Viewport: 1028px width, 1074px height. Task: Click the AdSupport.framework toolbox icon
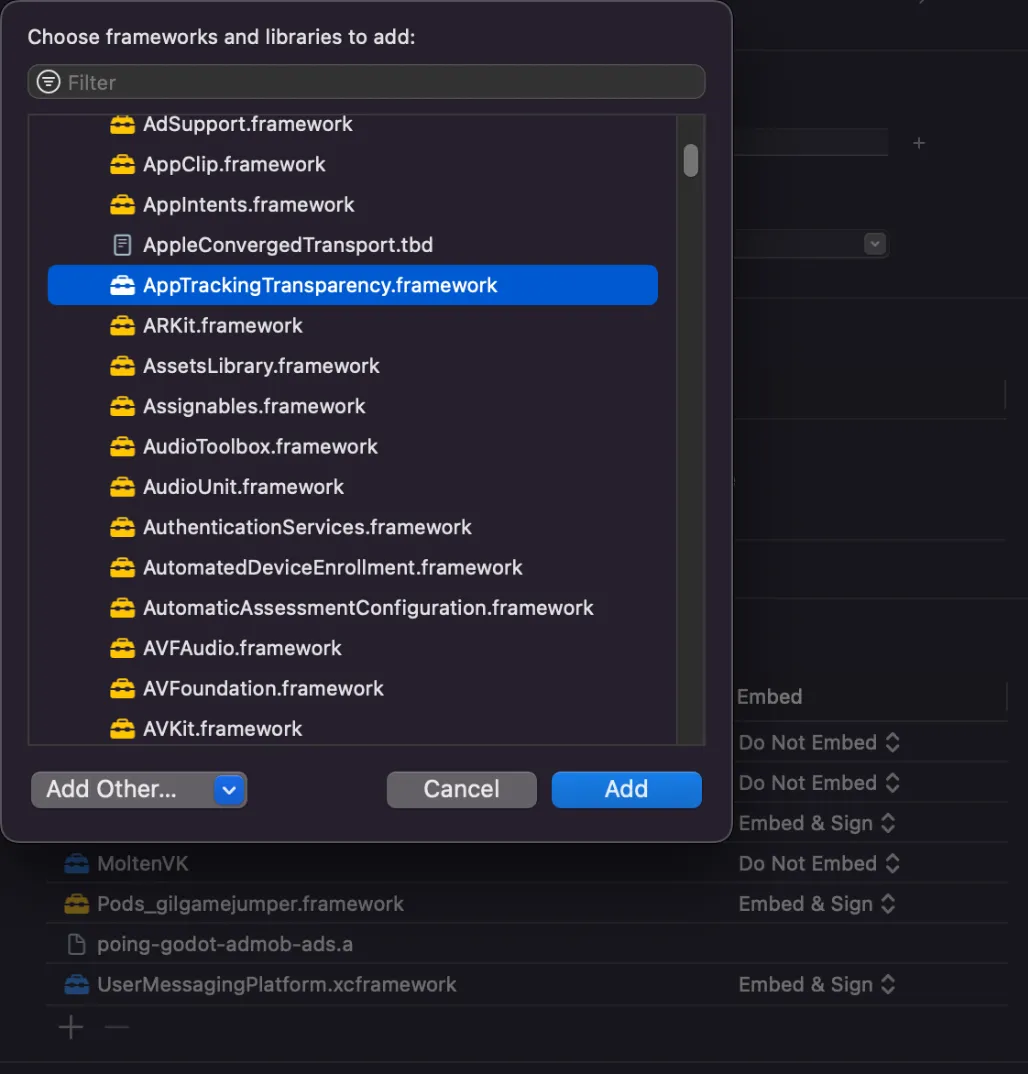122,125
